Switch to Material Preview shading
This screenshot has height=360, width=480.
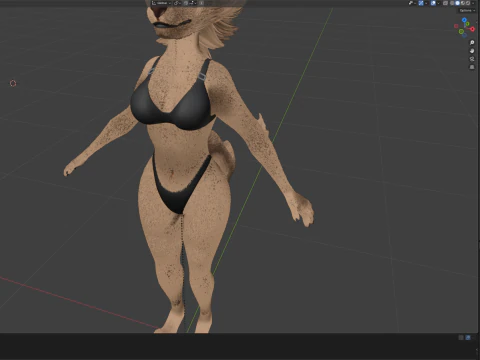(x=463, y=3)
